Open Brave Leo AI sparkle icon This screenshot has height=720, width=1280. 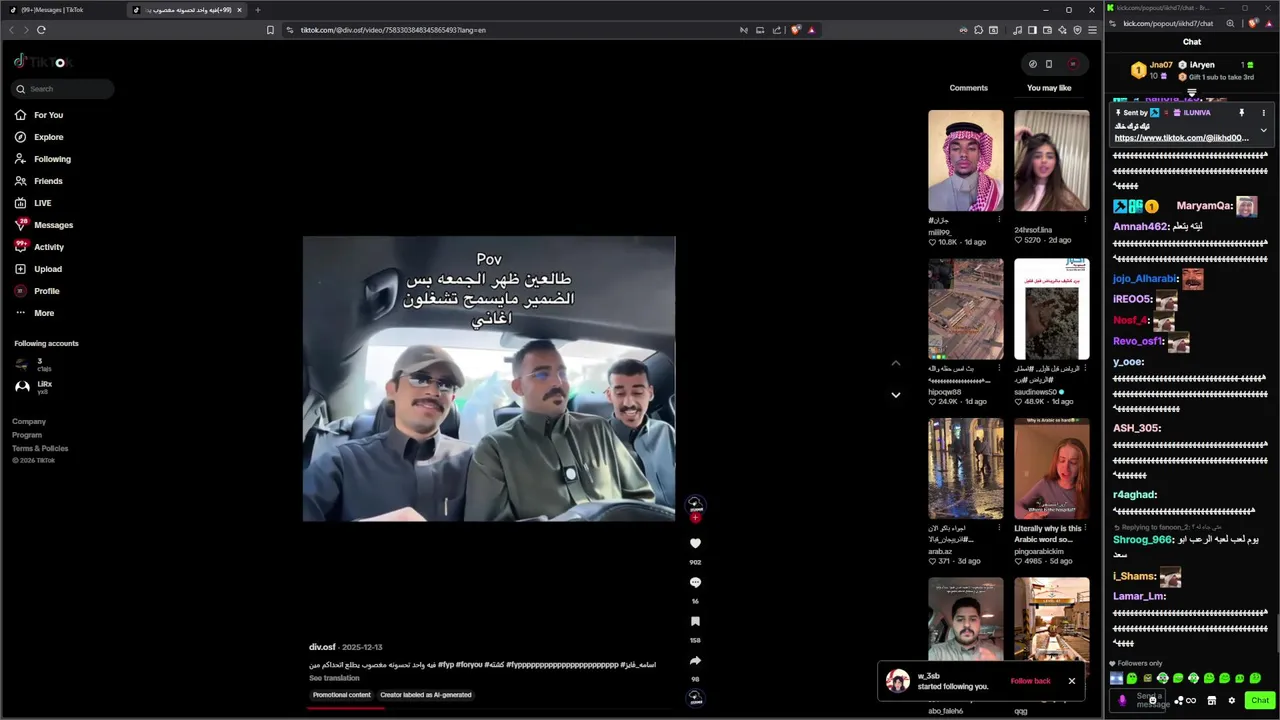(1062, 30)
